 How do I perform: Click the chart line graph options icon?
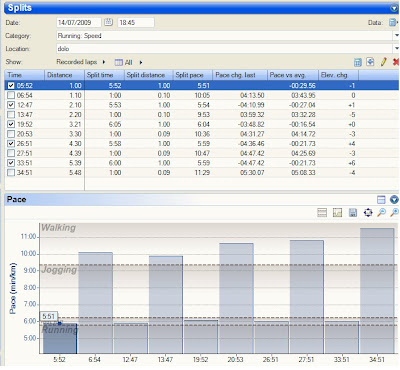(x=337, y=212)
